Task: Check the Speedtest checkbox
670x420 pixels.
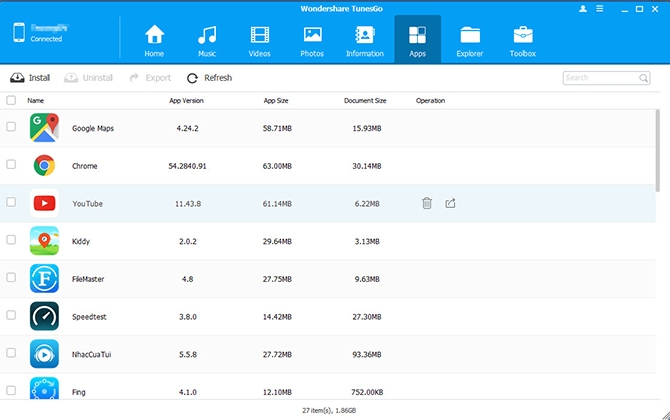Action: coord(11,315)
